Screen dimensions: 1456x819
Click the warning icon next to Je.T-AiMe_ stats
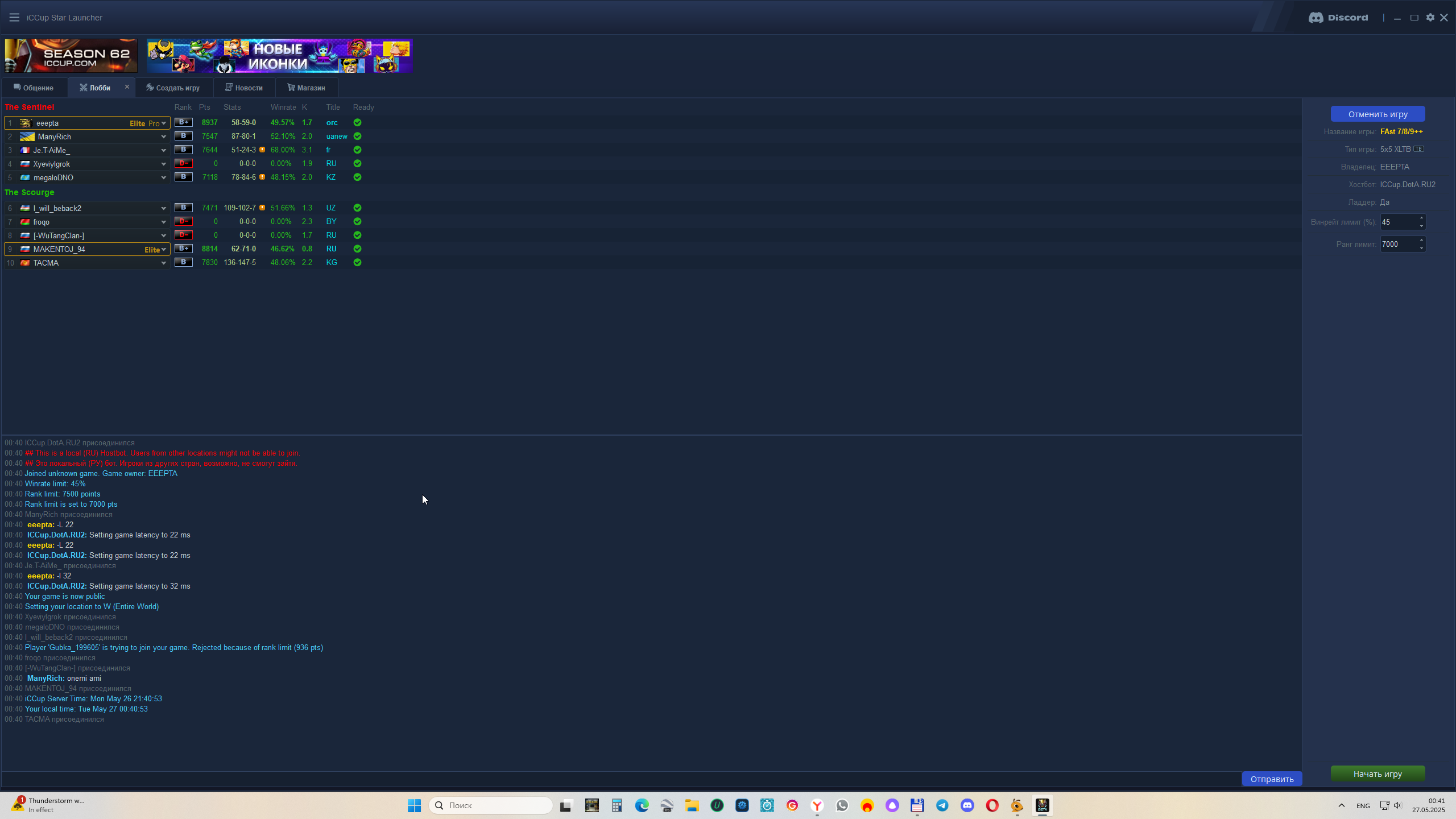tap(262, 150)
